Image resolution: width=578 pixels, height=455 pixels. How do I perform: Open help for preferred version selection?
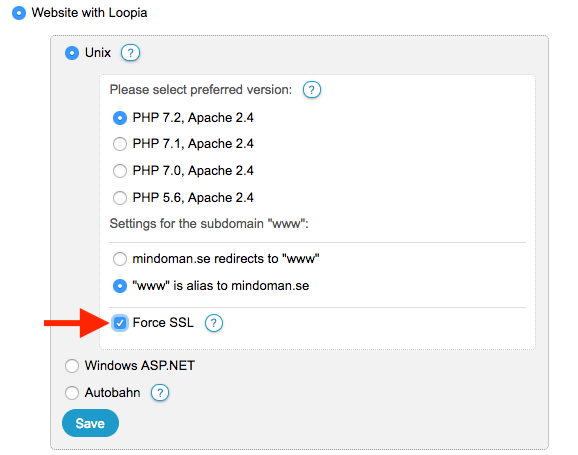pyautogui.click(x=311, y=90)
